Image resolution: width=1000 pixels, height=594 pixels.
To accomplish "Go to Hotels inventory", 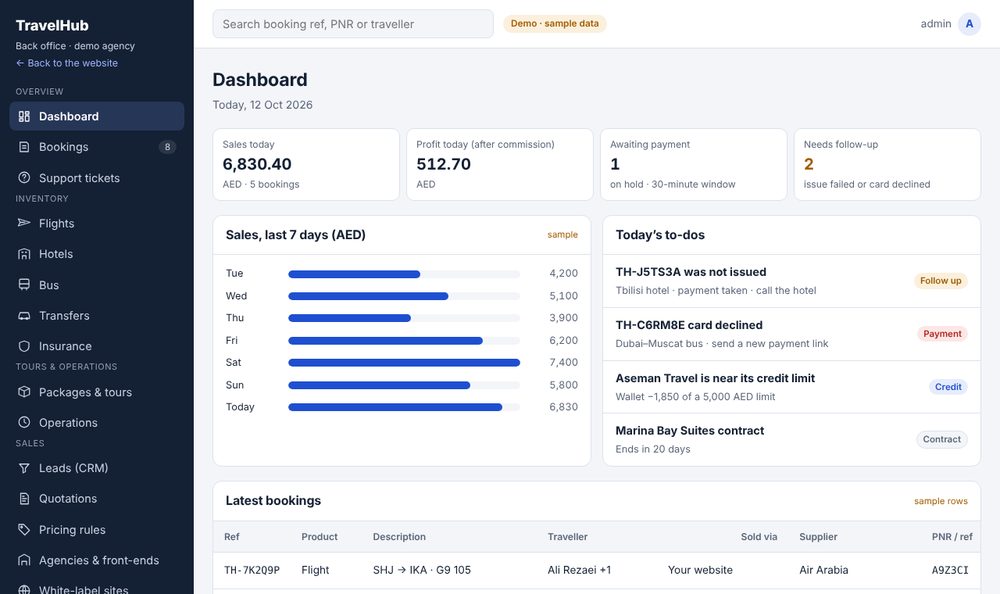I will [x=97, y=254].
